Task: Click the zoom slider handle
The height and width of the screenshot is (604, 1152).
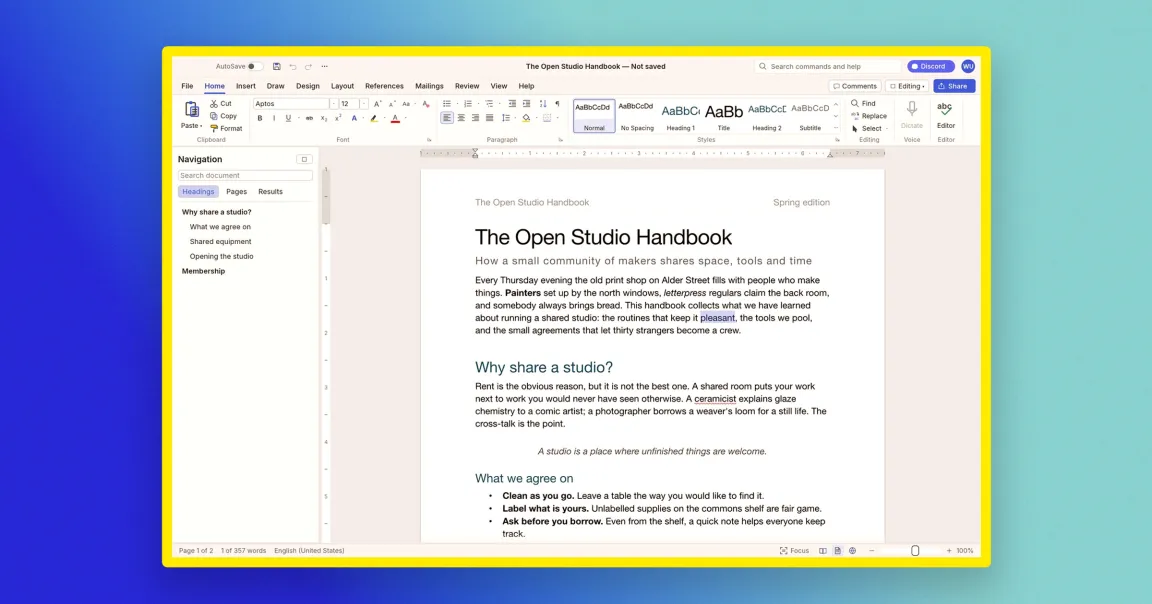Action: click(915, 550)
